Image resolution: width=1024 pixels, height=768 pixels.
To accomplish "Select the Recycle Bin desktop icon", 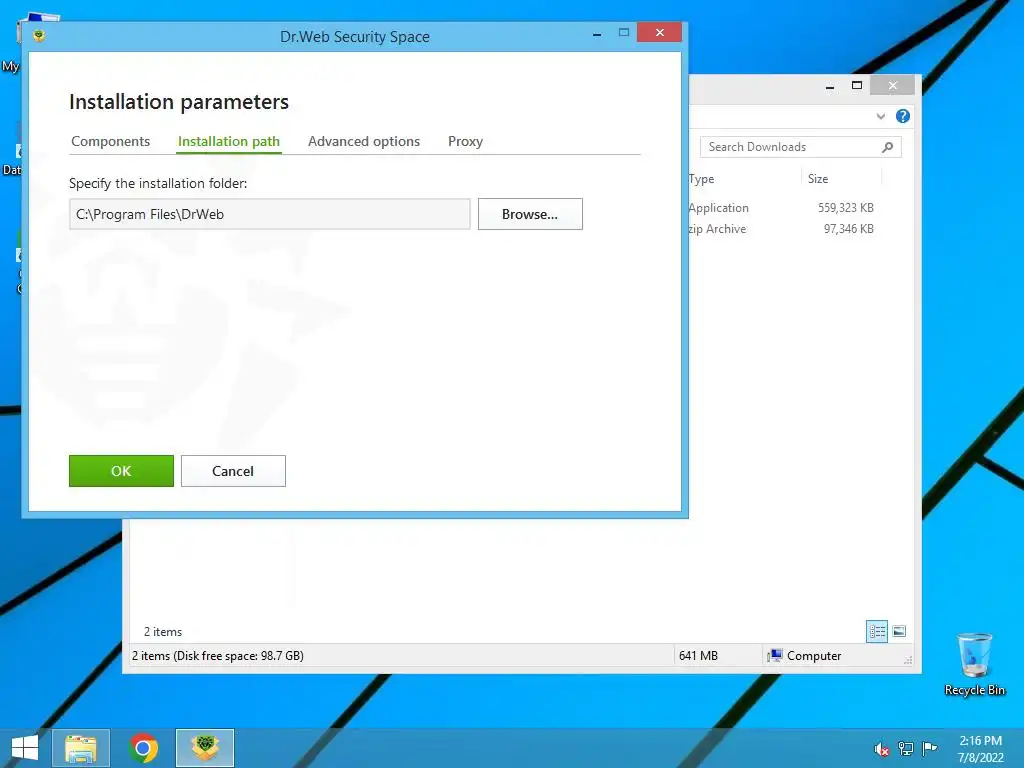I will click(974, 664).
